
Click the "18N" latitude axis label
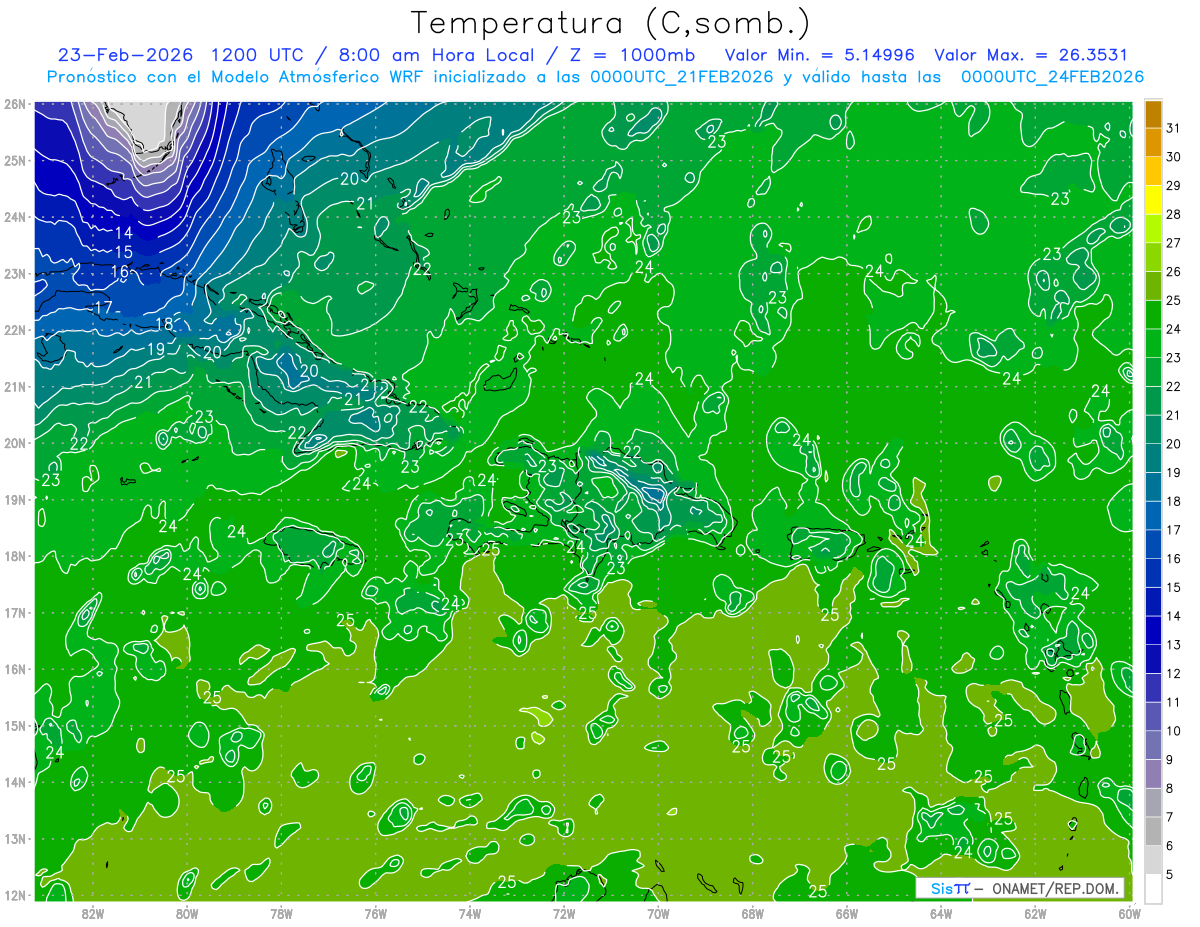point(15,556)
